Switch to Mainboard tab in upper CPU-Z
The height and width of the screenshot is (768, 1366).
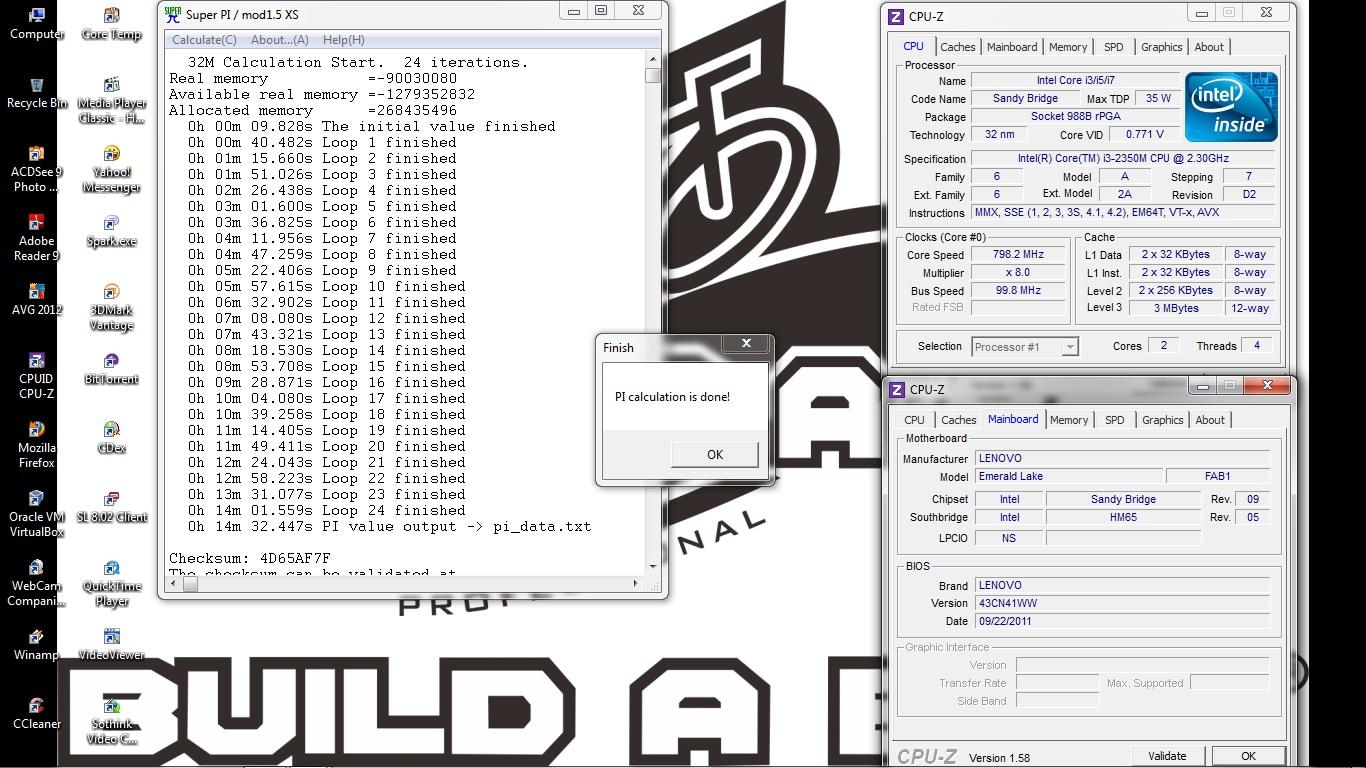1012,47
